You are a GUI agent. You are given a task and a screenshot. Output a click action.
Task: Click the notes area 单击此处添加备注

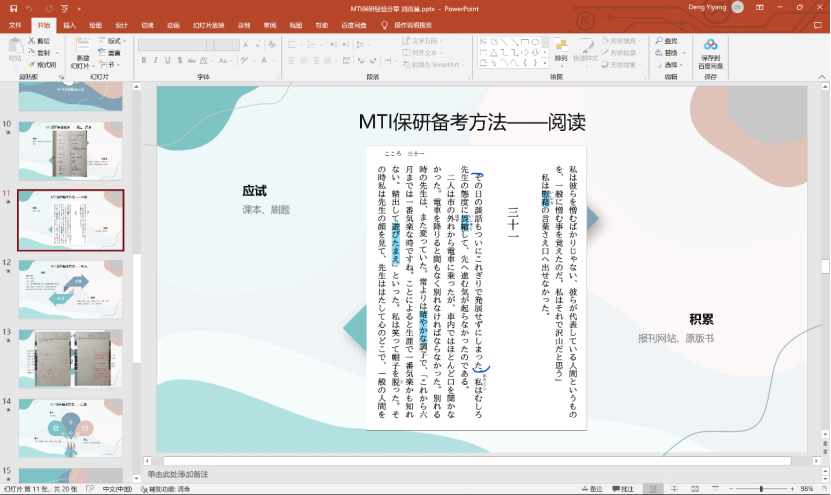tap(178, 474)
